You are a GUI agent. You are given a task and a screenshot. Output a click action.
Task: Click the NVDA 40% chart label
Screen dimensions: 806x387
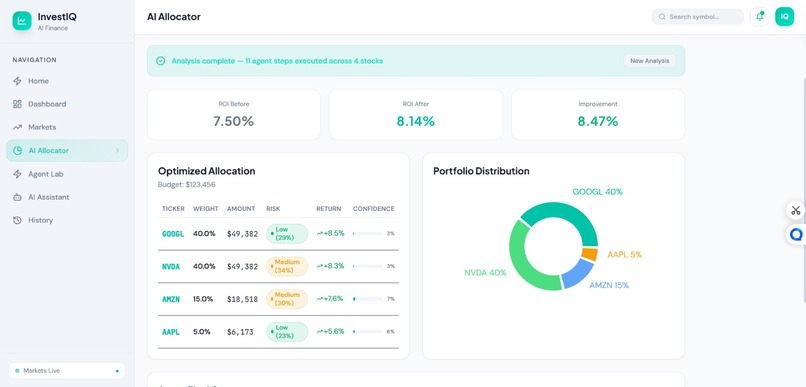tap(485, 272)
